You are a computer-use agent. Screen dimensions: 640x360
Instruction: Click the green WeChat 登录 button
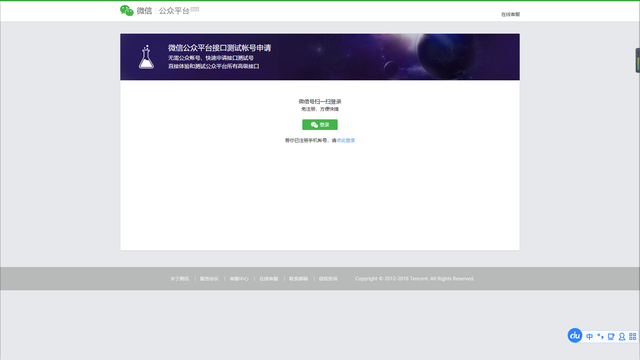(x=320, y=124)
